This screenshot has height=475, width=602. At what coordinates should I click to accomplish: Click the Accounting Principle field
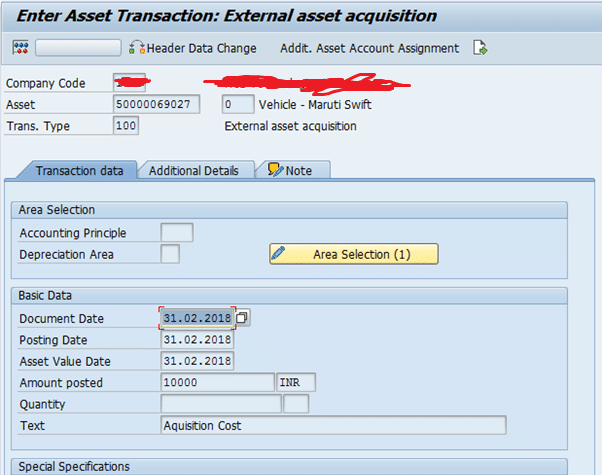[176, 233]
